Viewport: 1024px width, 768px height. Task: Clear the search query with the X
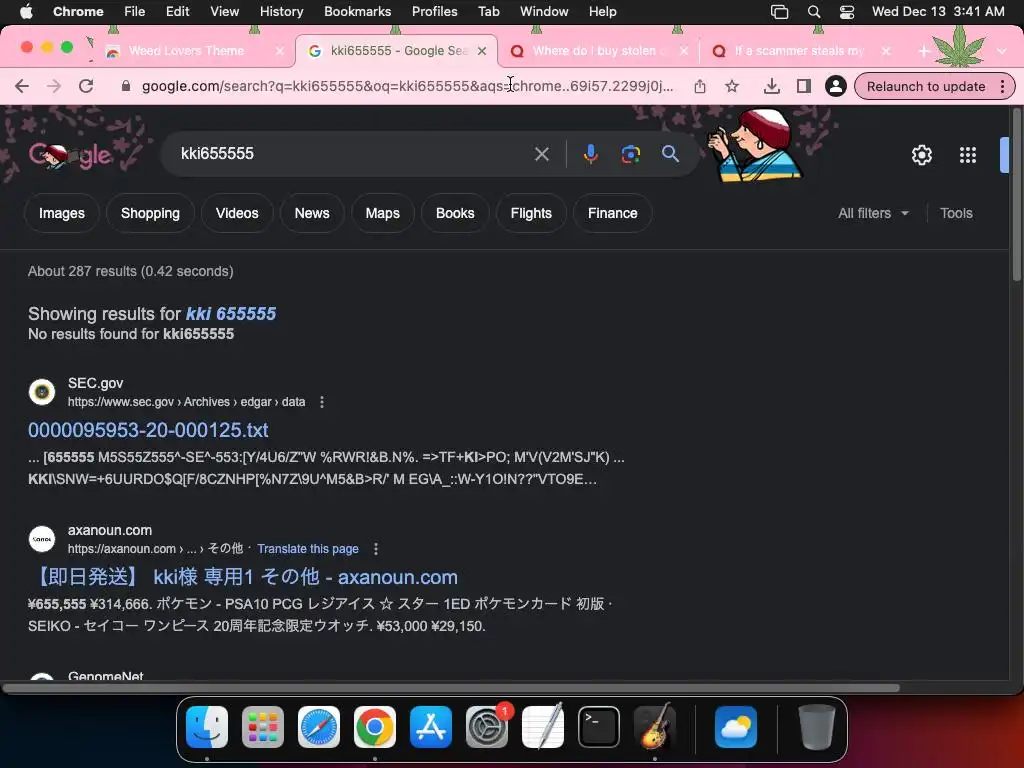click(541, 154)
